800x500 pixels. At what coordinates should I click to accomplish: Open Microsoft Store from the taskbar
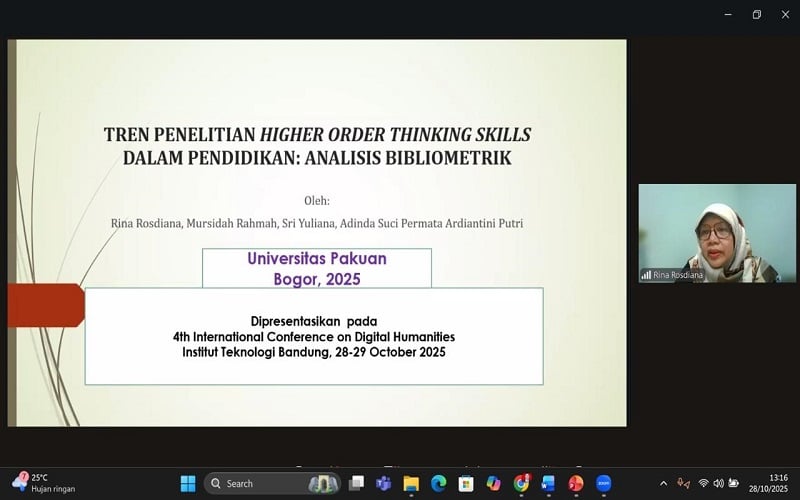click(x=466, y=484)
